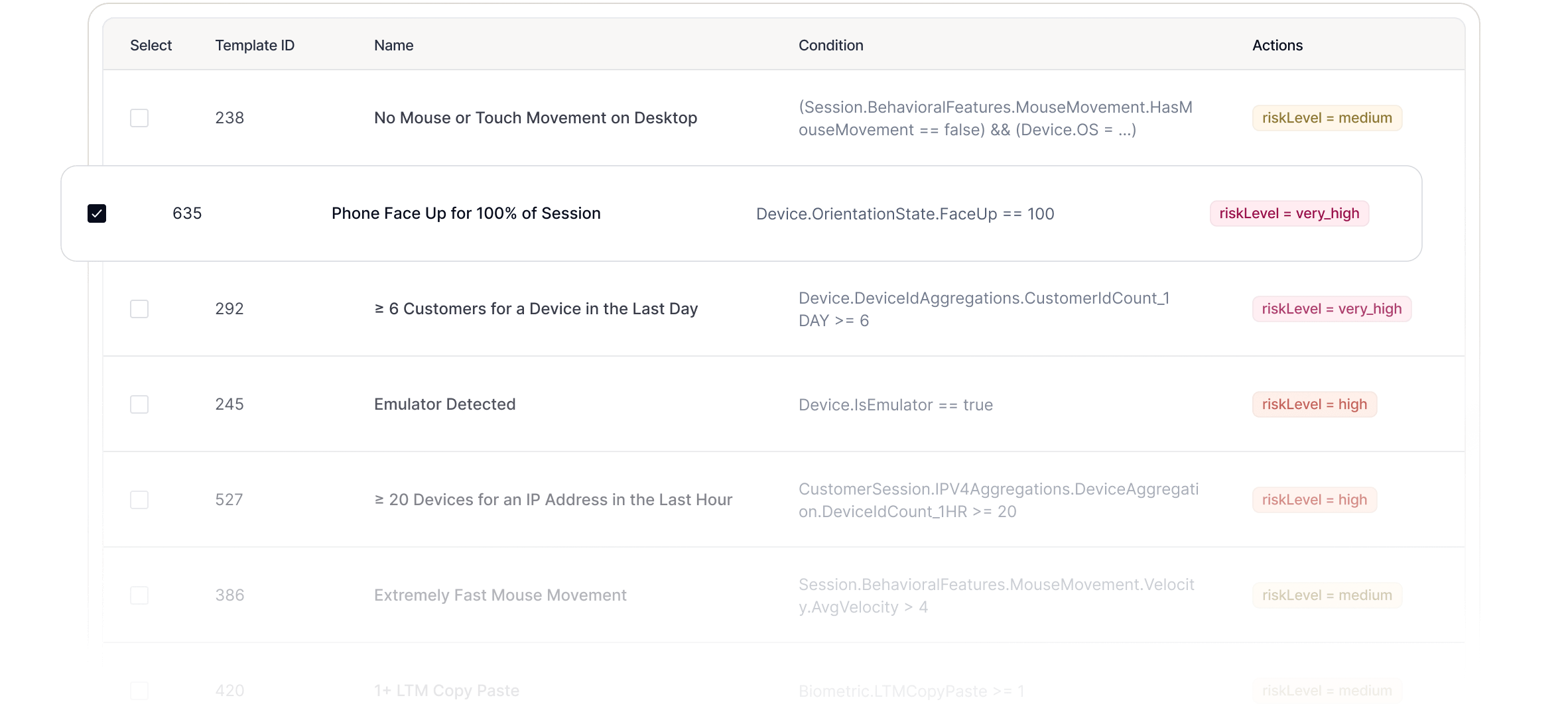Uncheck the selected template 635 checkbox
This screenshot has width=1568, height=716.
[97, 213]
